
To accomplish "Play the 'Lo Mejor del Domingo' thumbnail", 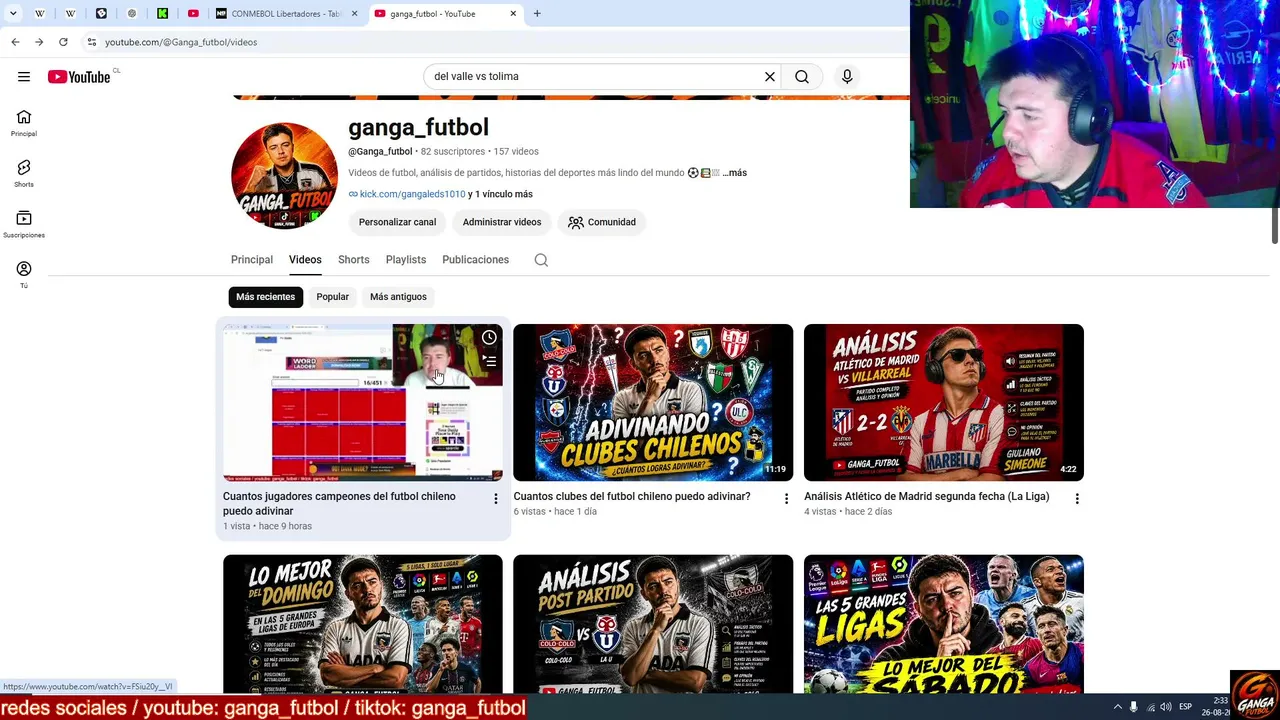I will tap(363, 624).
